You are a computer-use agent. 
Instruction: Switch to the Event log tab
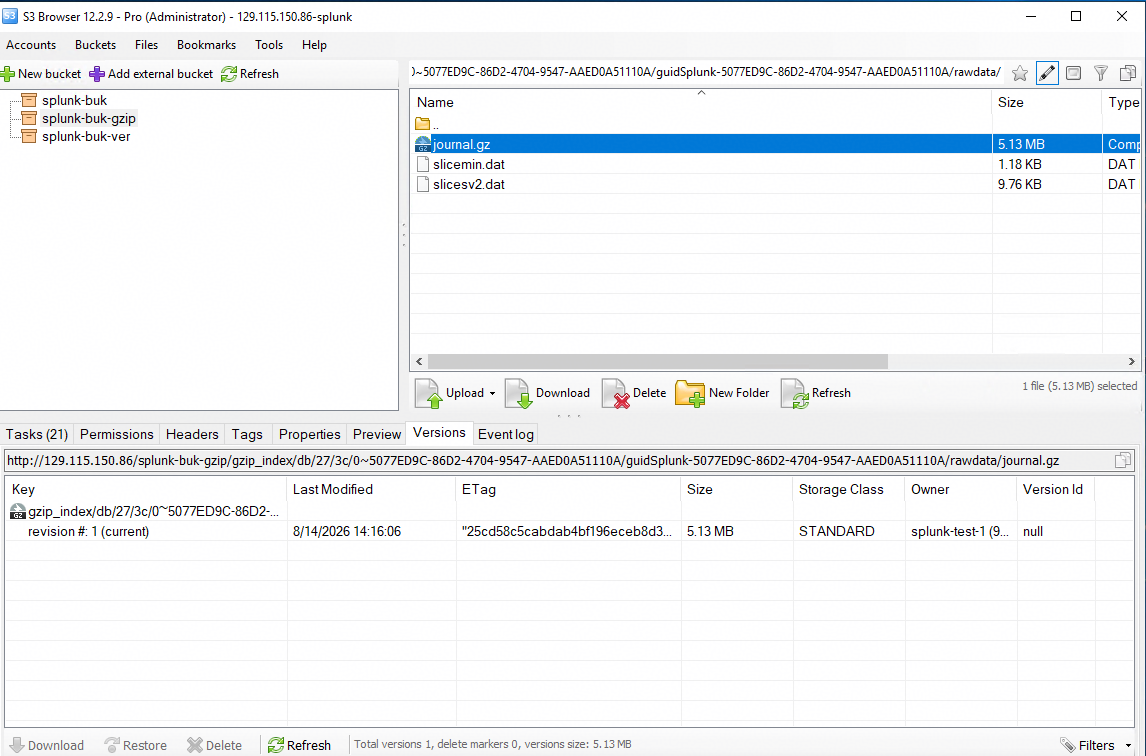coord(506,434)
